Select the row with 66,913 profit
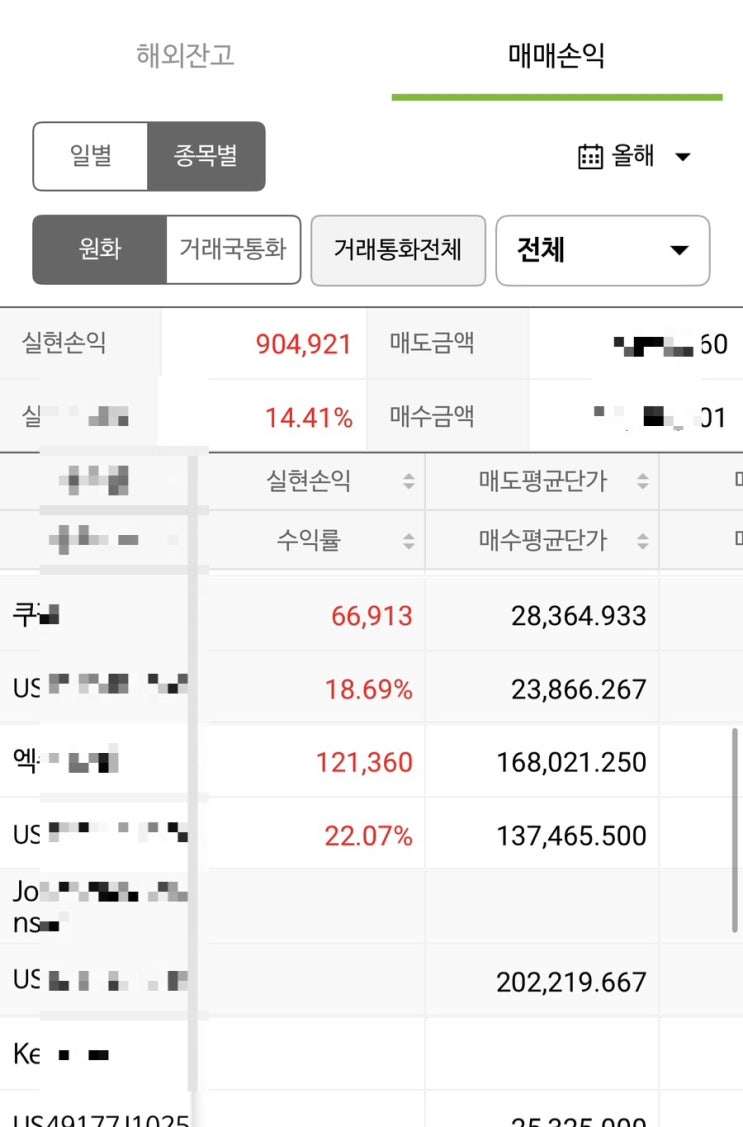Image resolution: width=743 pixels, height=1127 pixels. 371,616
